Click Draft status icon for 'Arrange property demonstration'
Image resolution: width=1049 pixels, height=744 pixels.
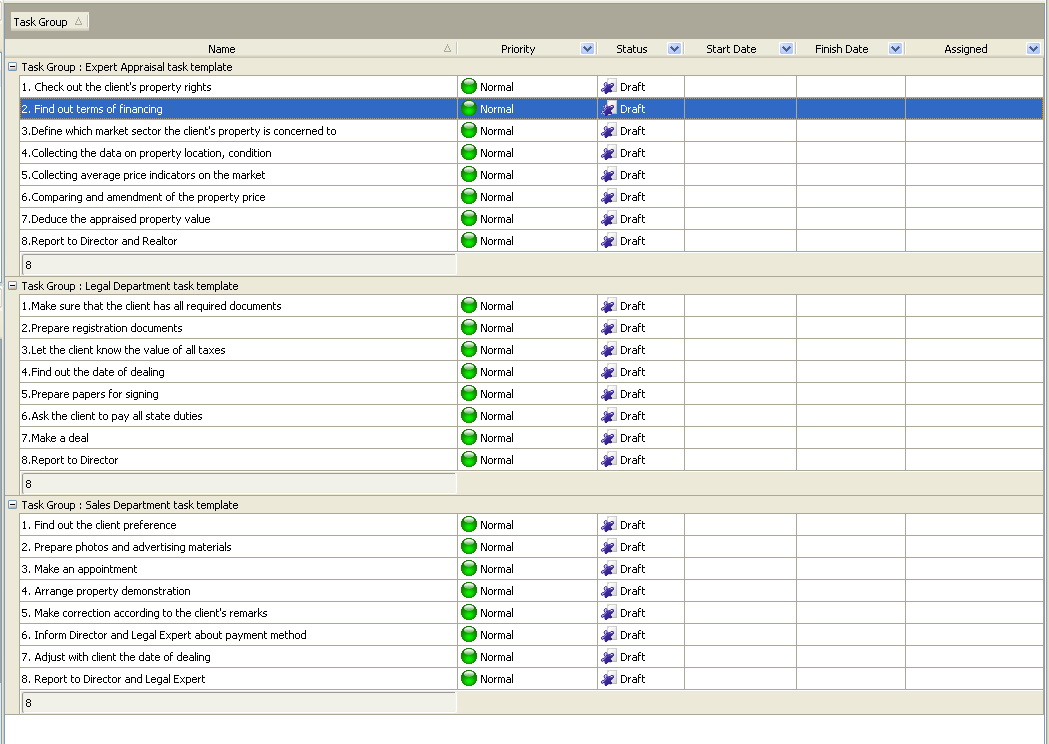coord(608,591)
